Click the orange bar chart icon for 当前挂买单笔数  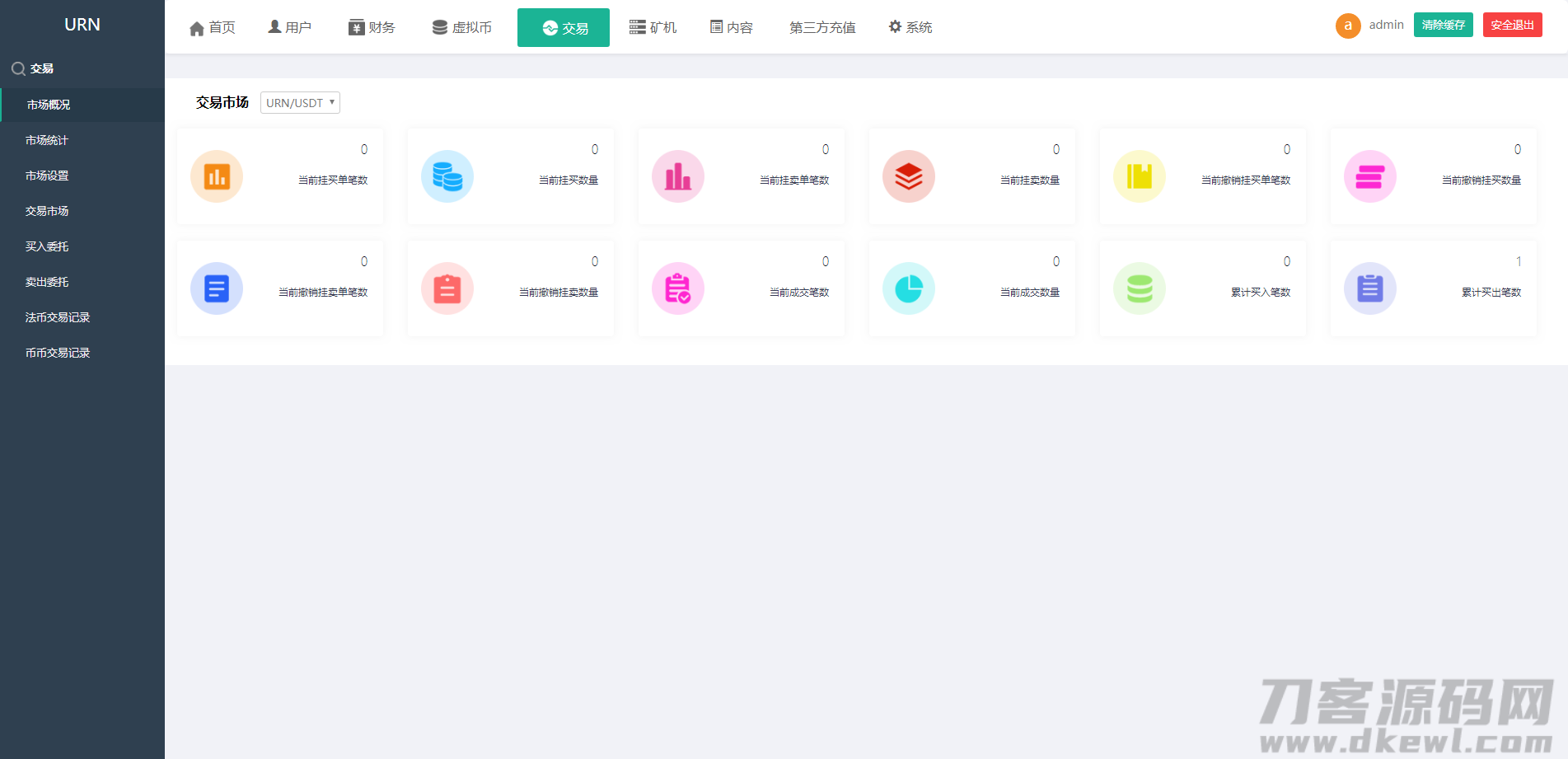[x=217, y=176]
